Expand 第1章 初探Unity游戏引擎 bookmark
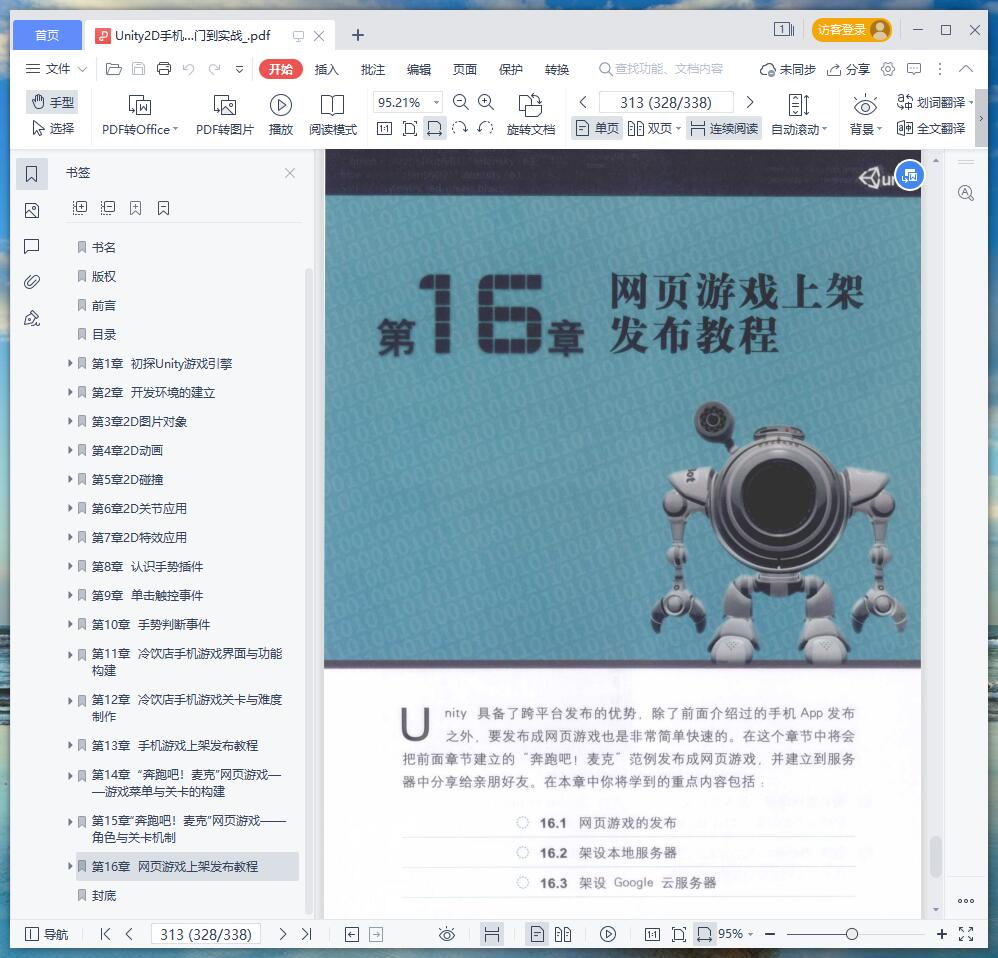This screenshot has width=998, height=958. (70, 363)
